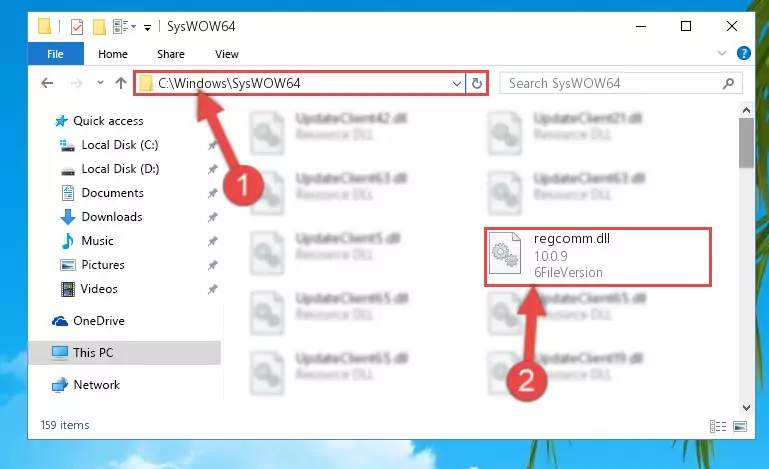Image resolution: width=769 pixels, height=469 pixels.
Task: Click pin icon beside Pictures
Action: tap(212, 265)
